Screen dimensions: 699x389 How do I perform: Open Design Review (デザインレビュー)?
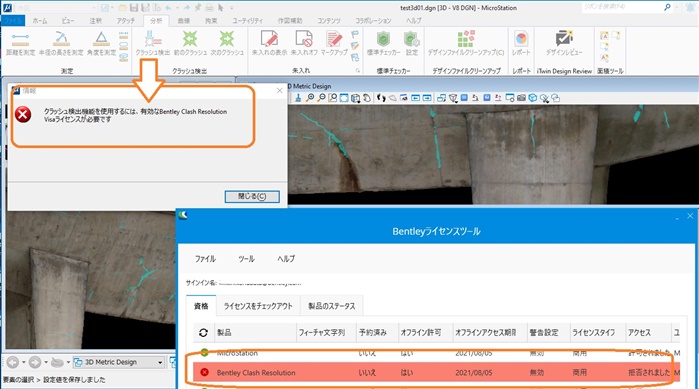click(564, 43)
